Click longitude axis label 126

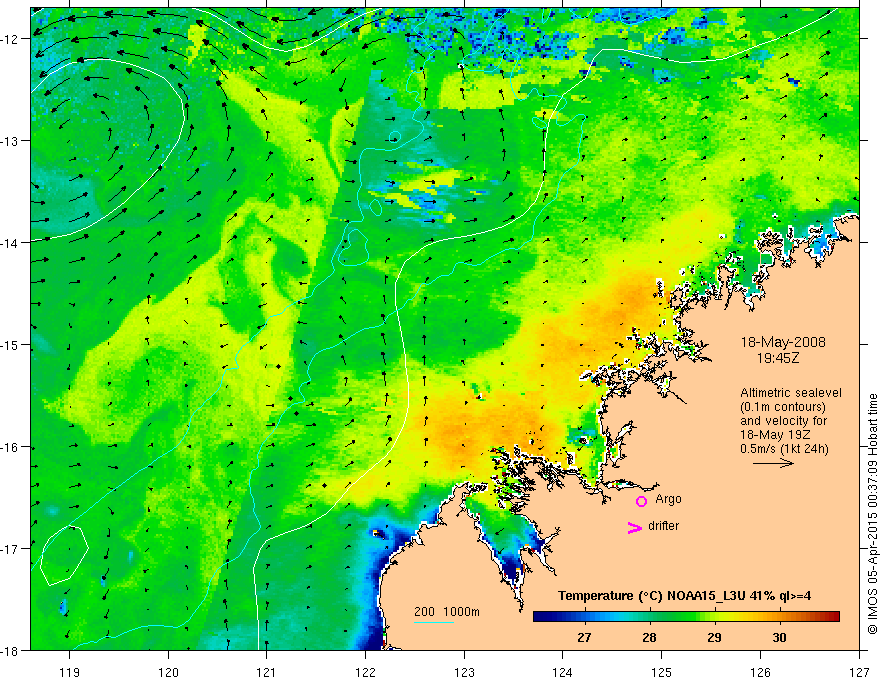[760, 672]
